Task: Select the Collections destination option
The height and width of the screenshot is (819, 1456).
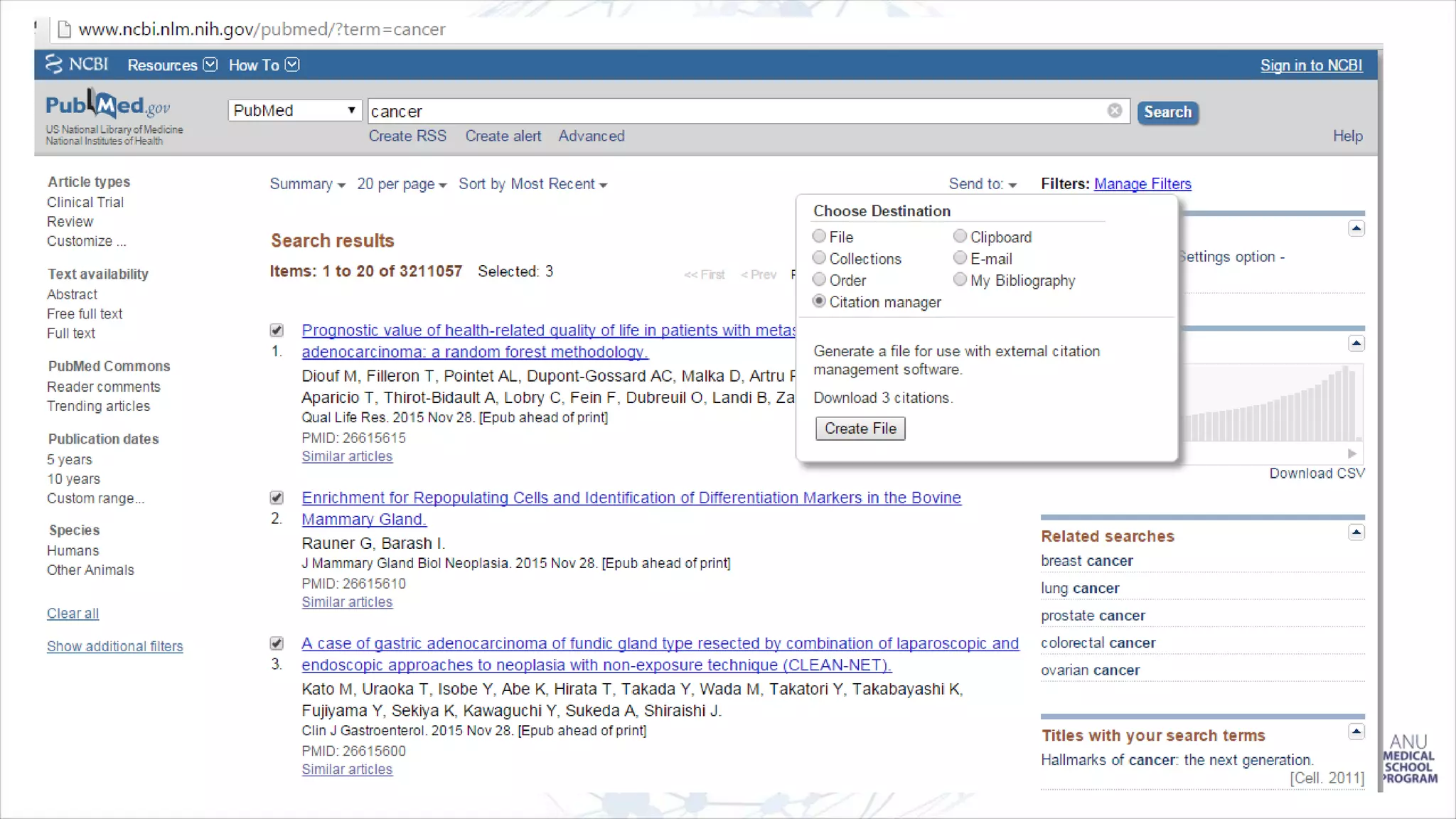Action: [x=819, y=258]
